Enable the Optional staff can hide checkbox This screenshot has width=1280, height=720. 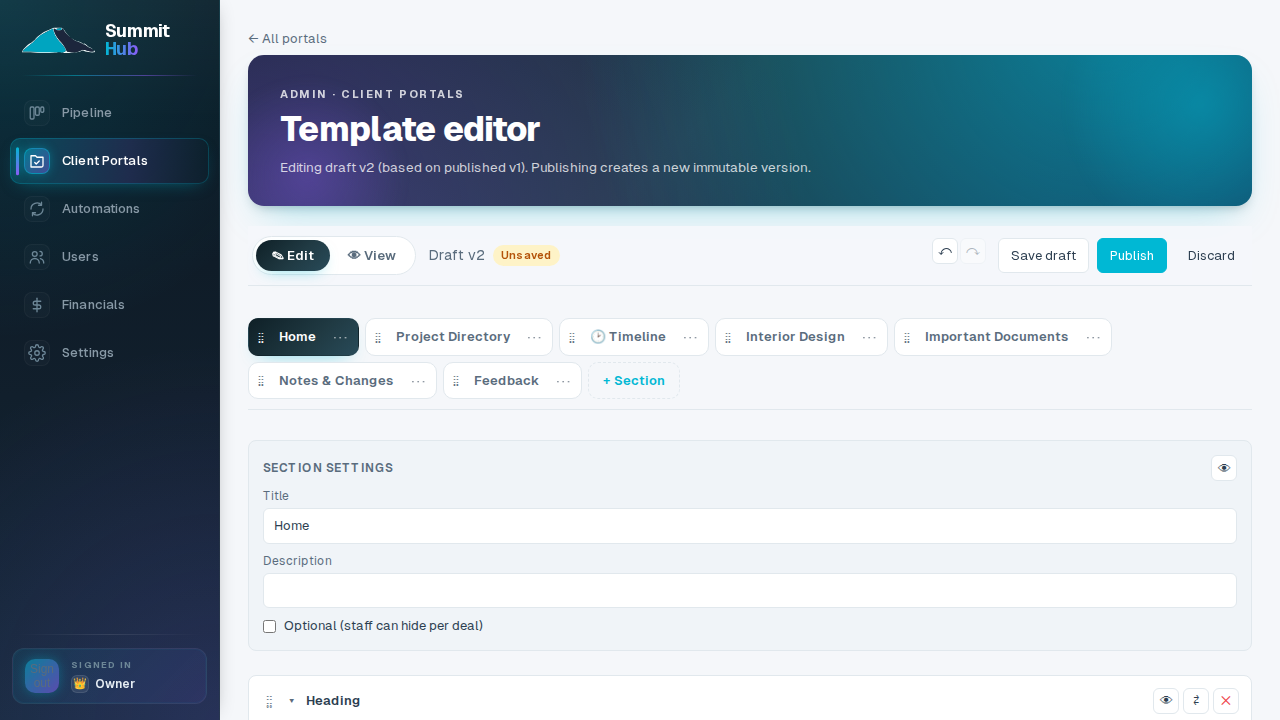[269, 626]
